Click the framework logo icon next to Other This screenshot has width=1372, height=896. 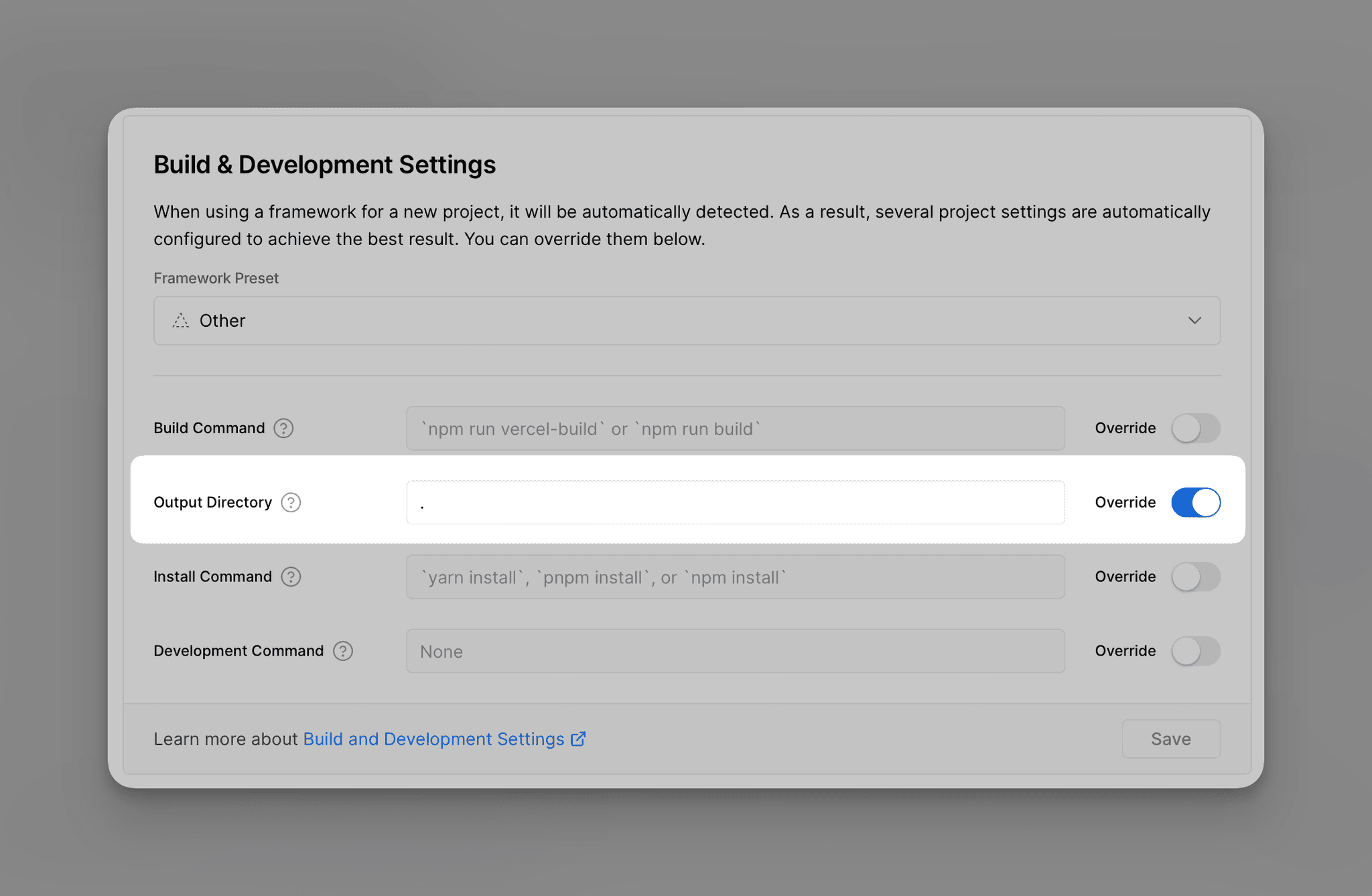point(180,320)
